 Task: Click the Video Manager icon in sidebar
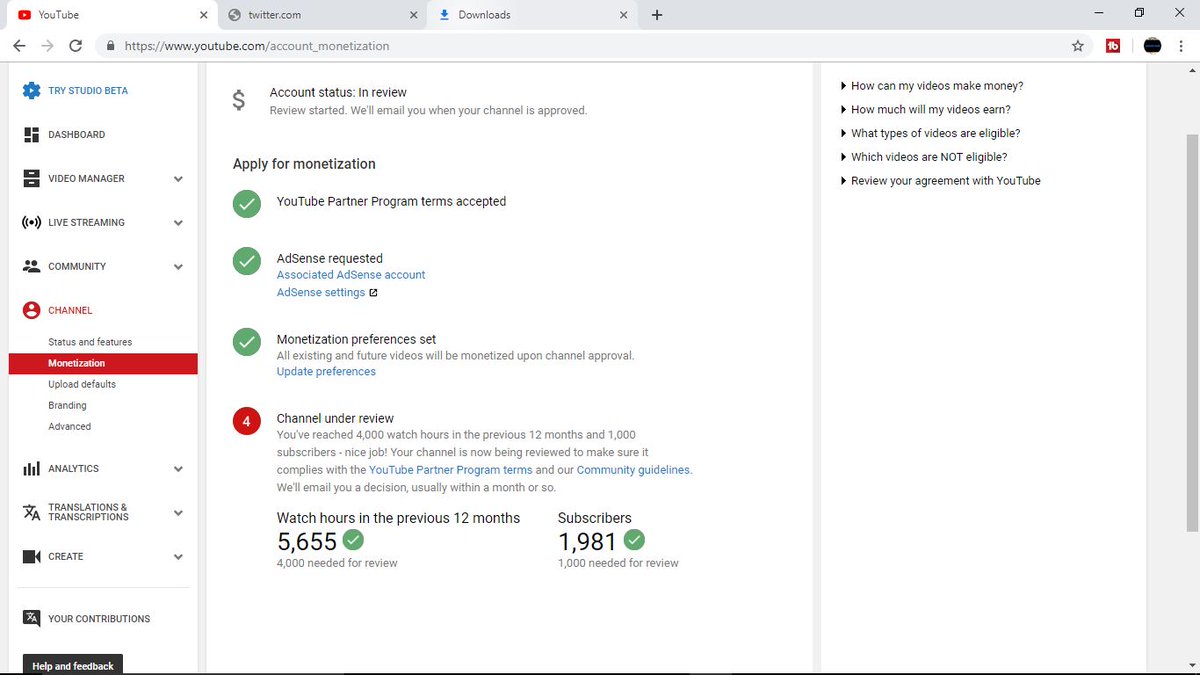pos(31,178)
